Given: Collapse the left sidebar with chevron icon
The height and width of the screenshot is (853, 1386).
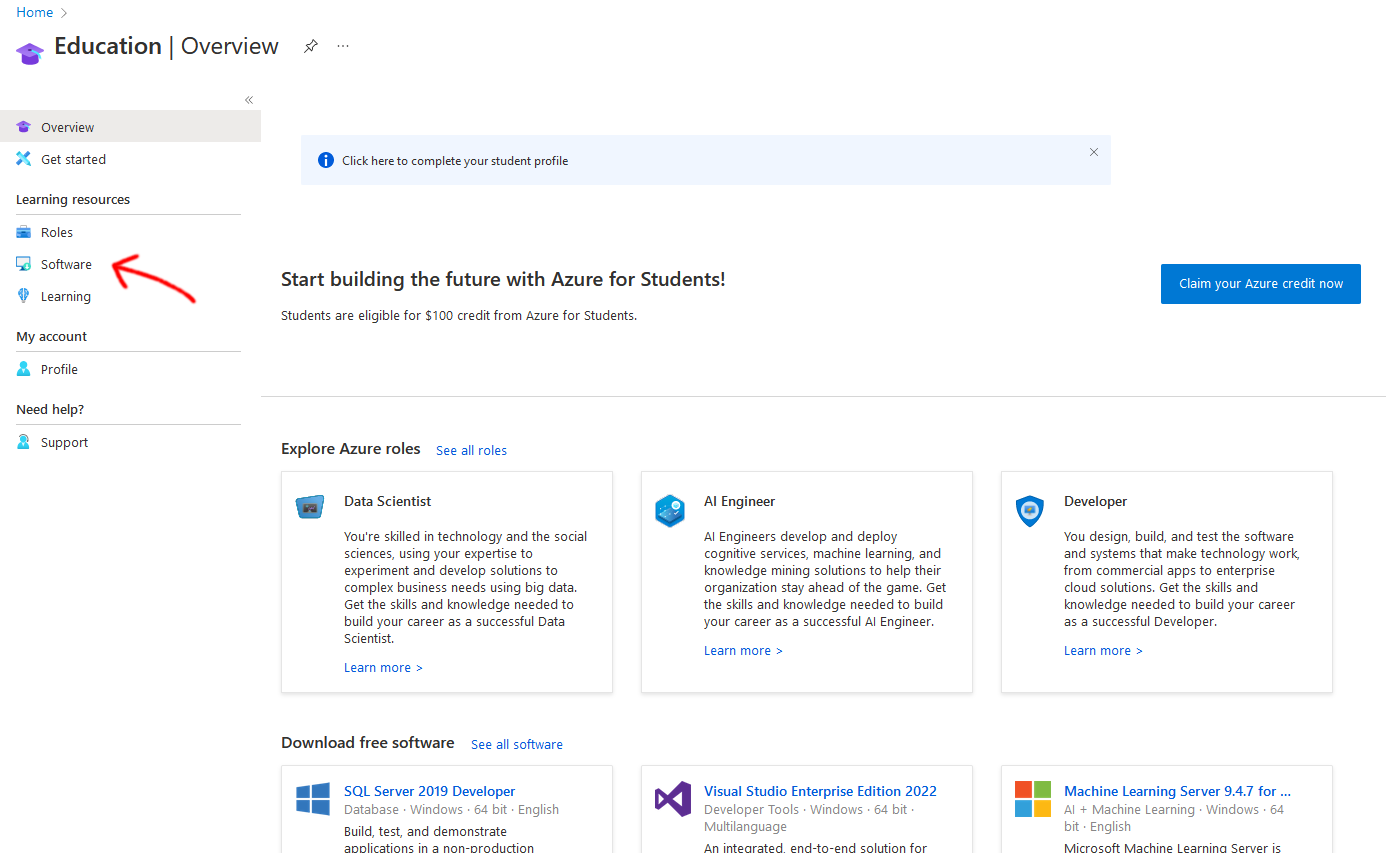Looking at the screenshot, I should (249, 100).
